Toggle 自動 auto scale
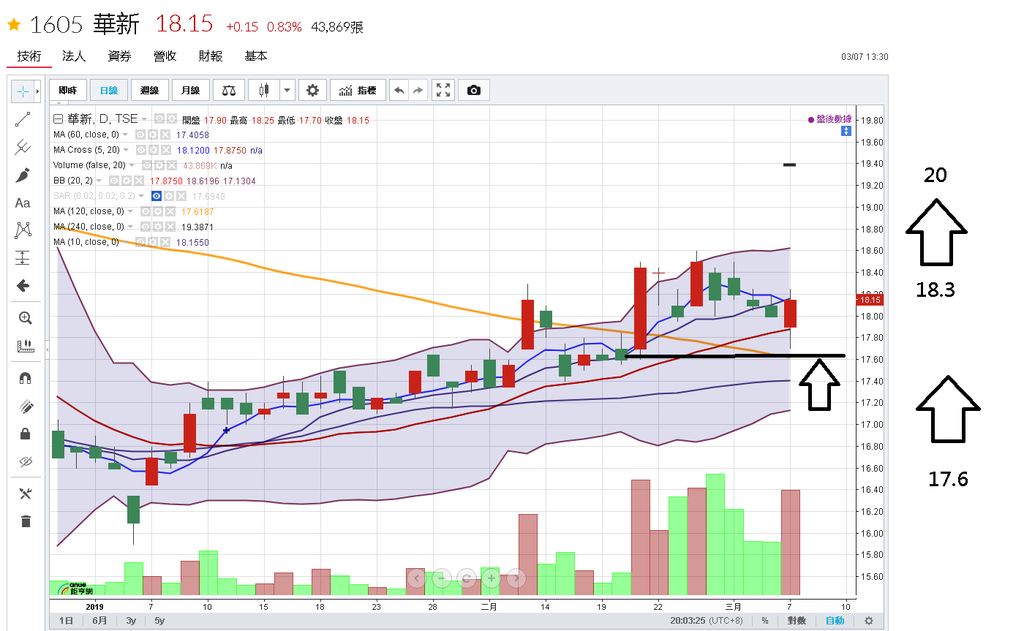This screenshot has width=1024, height=631. click(835, 621)
